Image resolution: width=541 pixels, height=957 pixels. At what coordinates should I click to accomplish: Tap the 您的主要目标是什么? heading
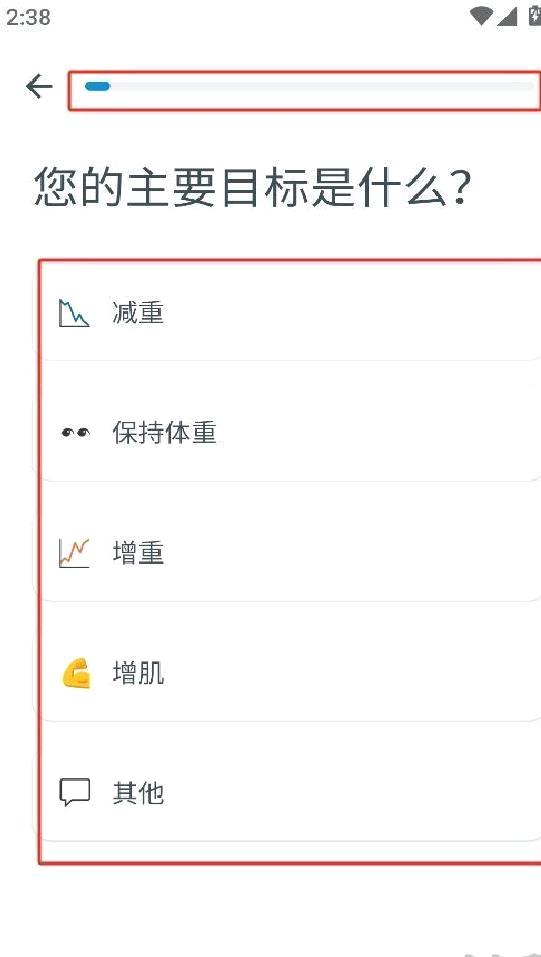click(x=253, y=186)
